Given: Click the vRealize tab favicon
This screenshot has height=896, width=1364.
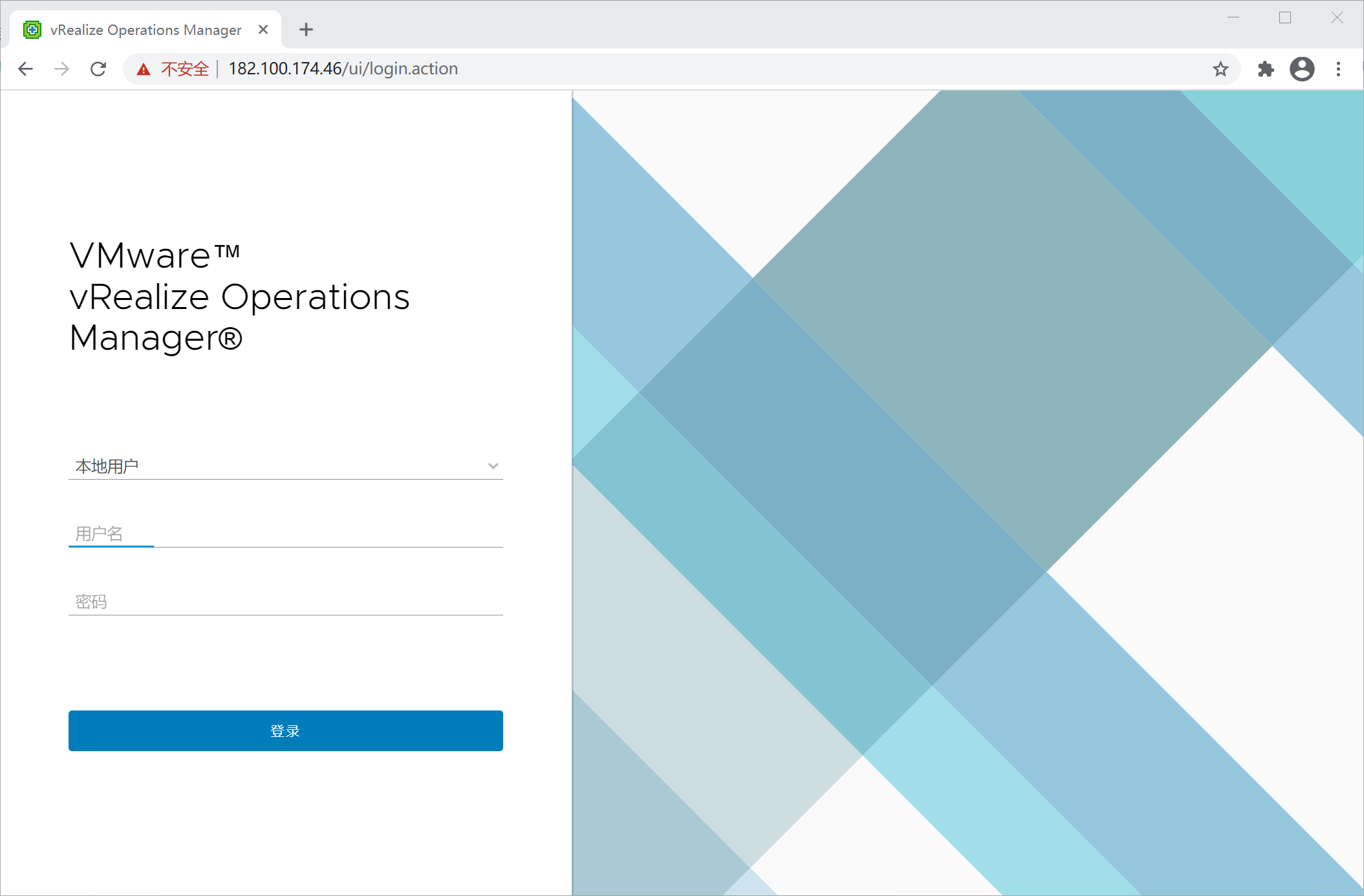Looking at the screenshot, I should 32,29.
